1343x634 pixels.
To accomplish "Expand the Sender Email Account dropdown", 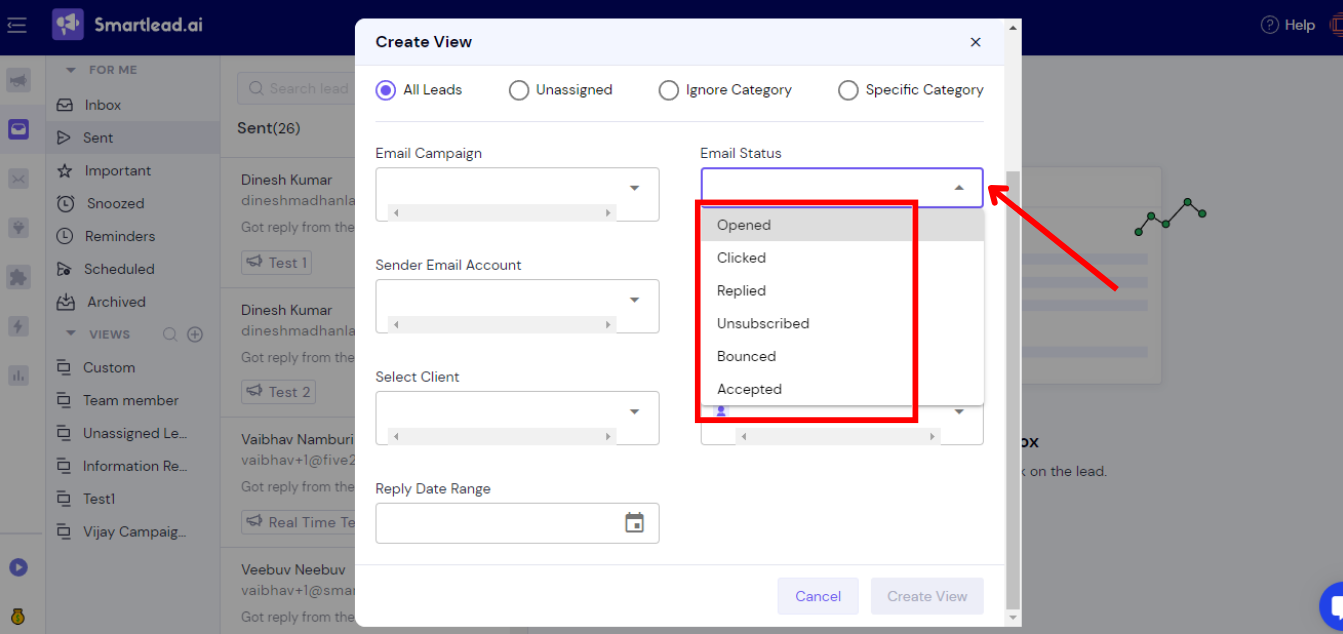I will (634, 299).
